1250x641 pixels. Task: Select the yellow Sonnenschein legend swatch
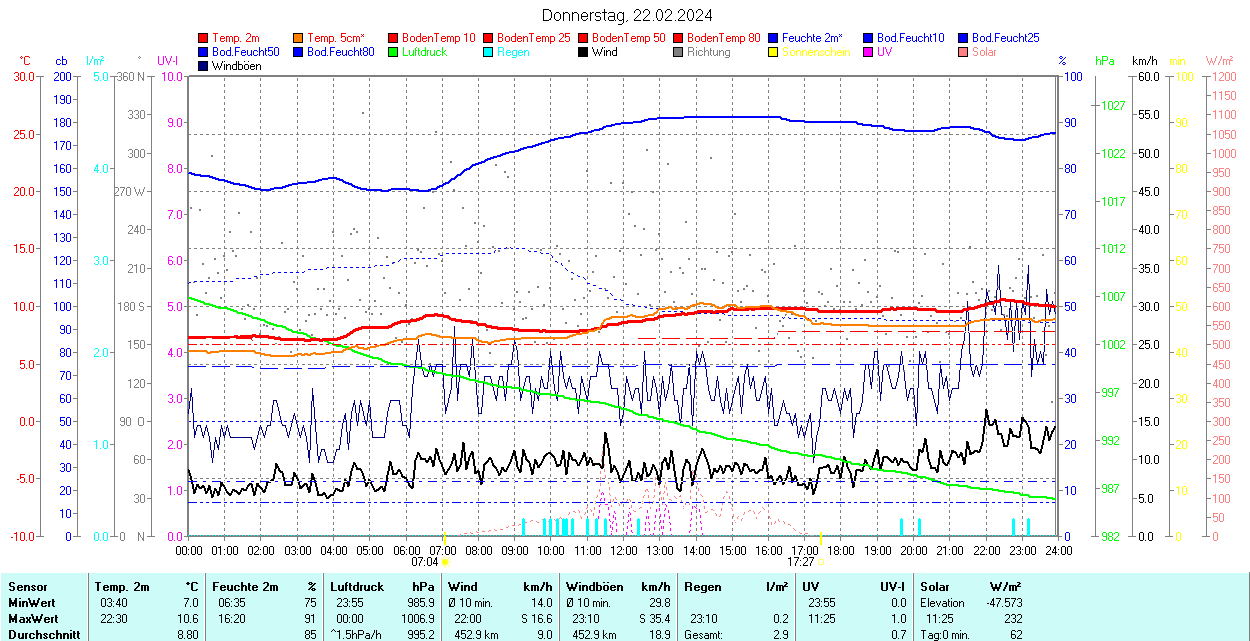point(773,52)
